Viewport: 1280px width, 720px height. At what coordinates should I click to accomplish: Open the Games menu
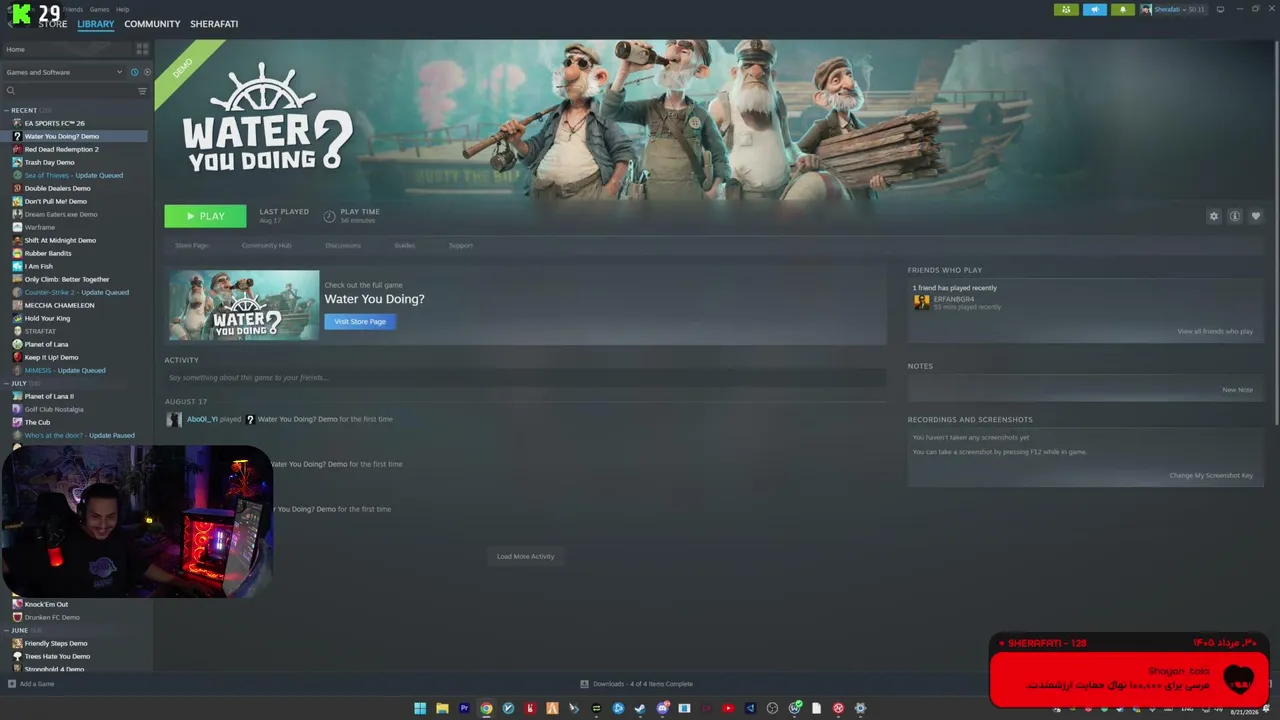click(99, 9)
